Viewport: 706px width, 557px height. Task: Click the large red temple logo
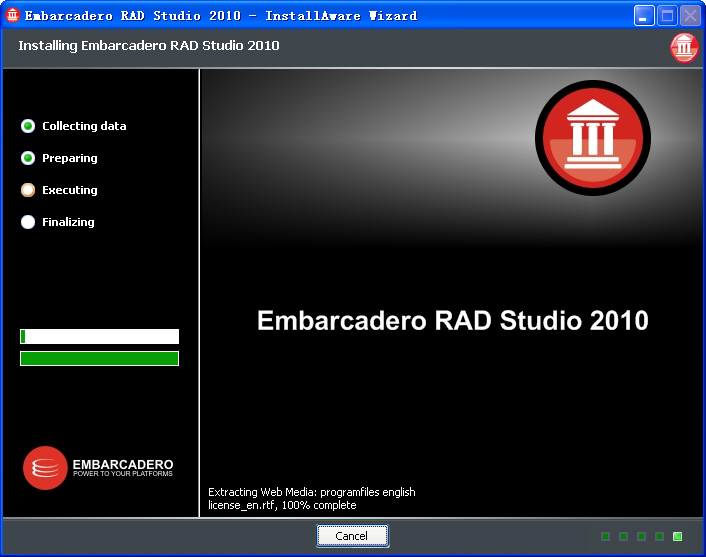click(593, 138)
